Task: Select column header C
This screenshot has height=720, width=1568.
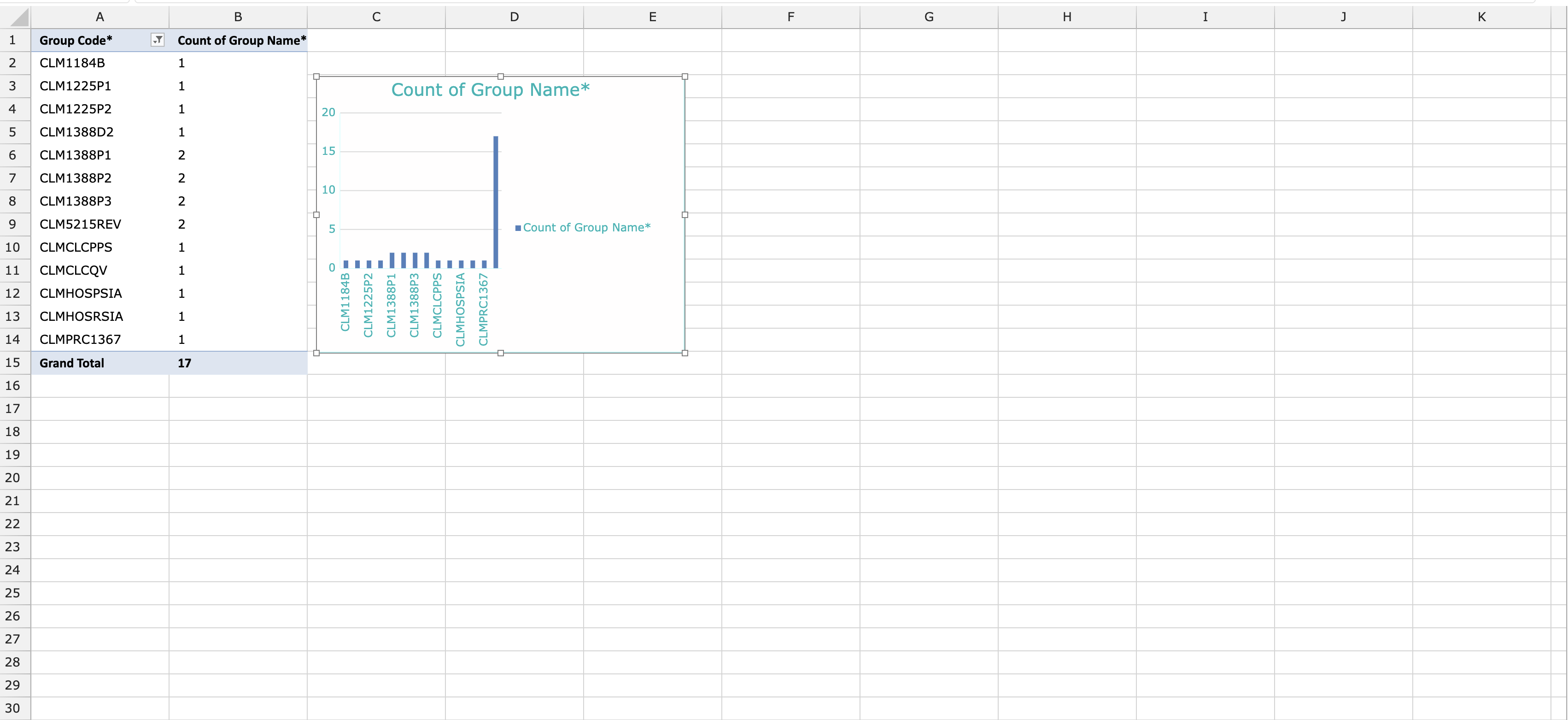Action: (376, 17)
